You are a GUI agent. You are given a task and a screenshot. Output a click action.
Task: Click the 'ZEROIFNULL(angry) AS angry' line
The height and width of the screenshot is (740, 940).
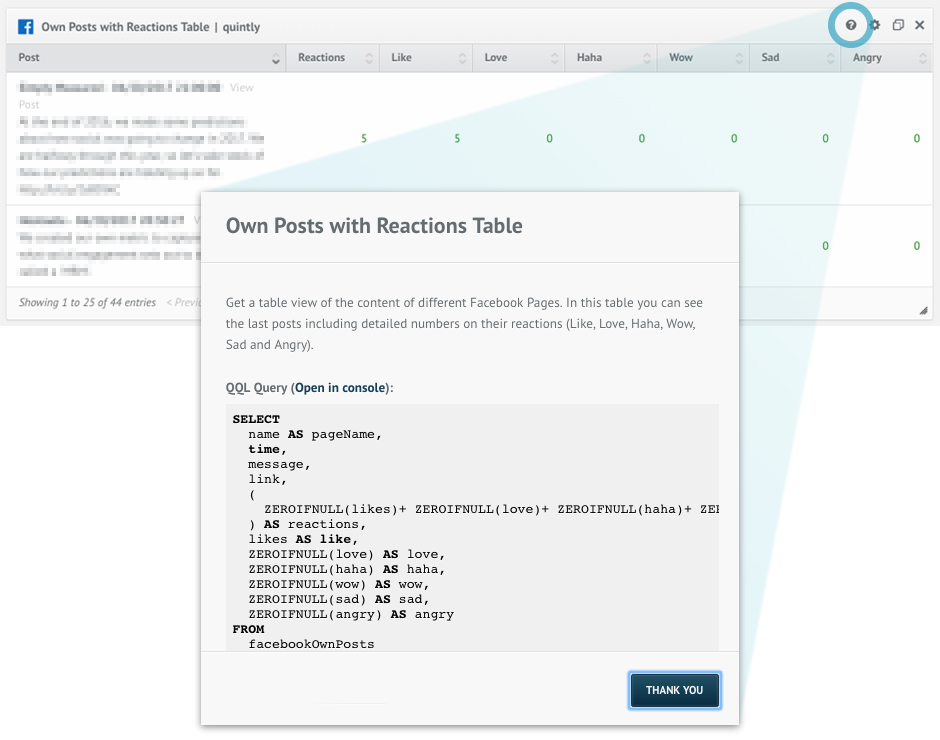[351, 614]
